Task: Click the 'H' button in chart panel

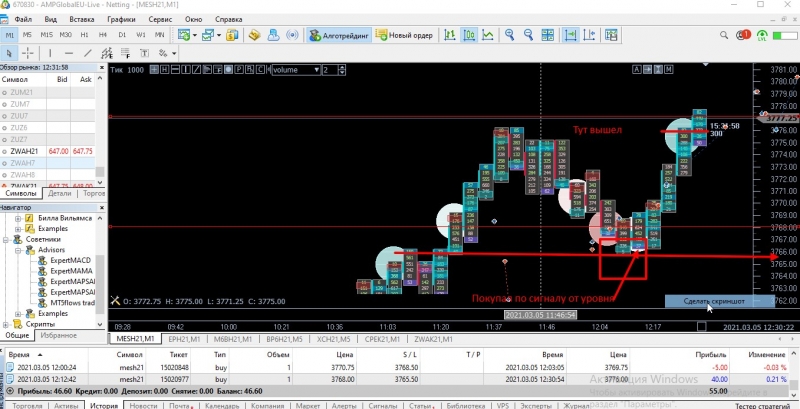Action: (164, 70)
